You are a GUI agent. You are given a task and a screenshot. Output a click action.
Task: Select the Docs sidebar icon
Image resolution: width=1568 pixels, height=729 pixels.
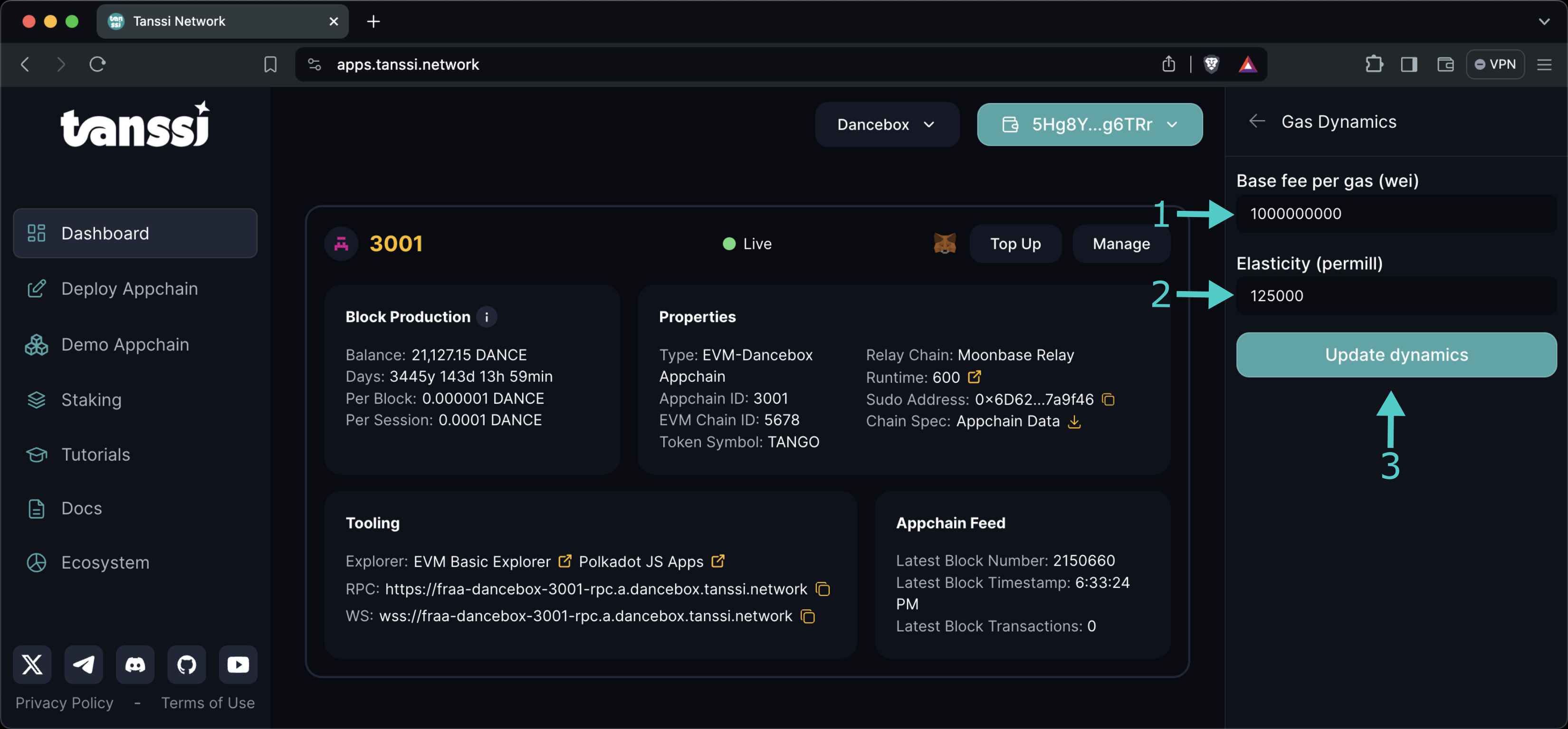tap(34, 508)
